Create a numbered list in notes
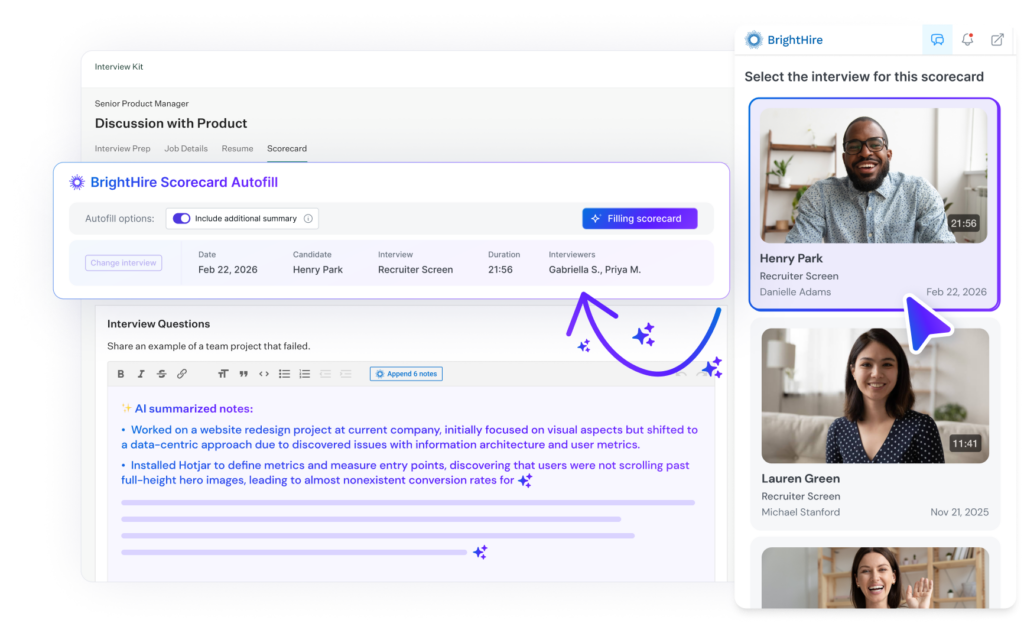This screenshot has width=1024, height=633. [x=304, y=374]
